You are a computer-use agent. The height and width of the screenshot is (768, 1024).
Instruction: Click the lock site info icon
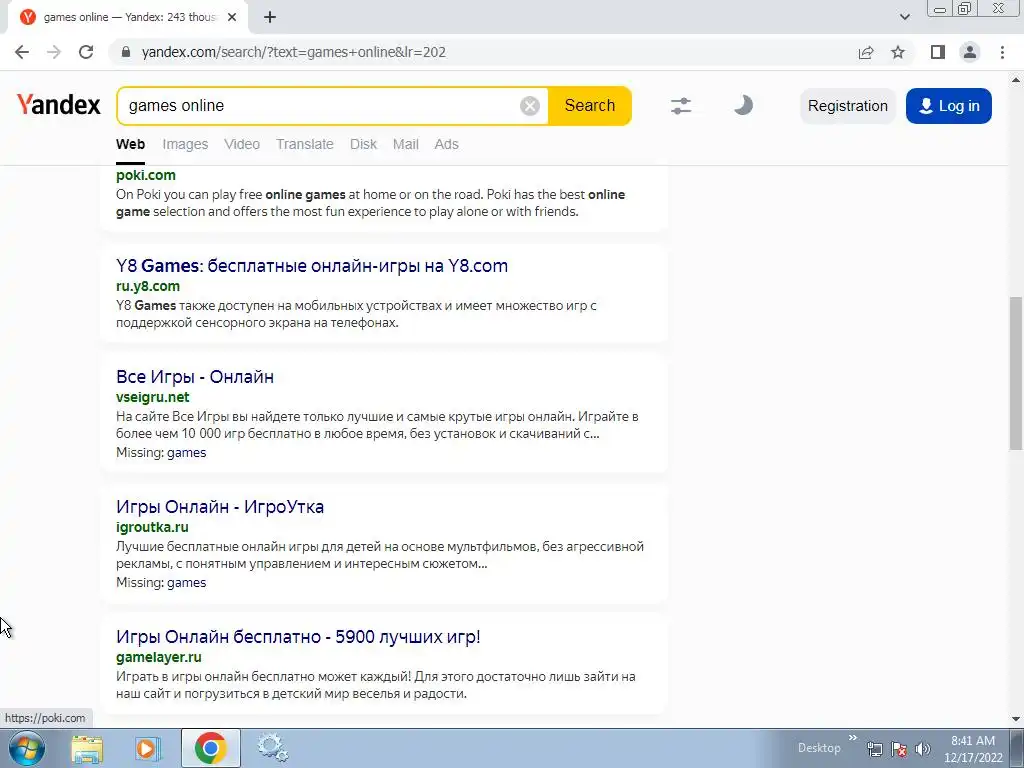127,52
